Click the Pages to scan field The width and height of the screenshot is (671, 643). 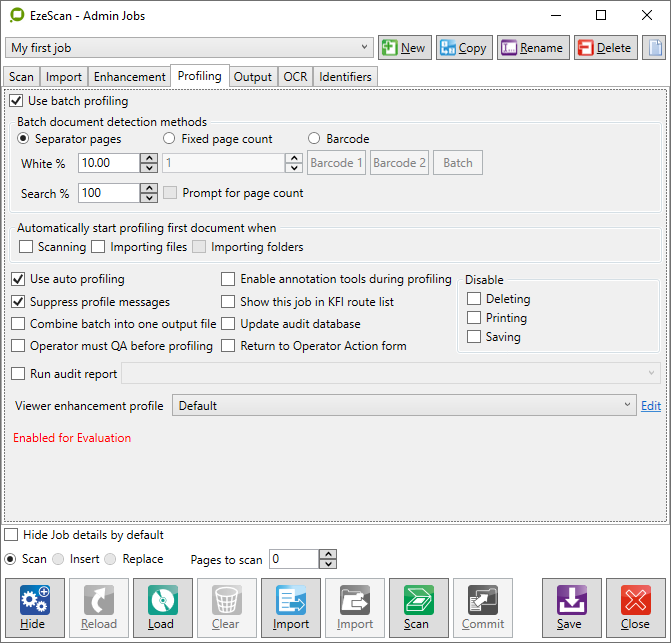(x=293, y=559)
